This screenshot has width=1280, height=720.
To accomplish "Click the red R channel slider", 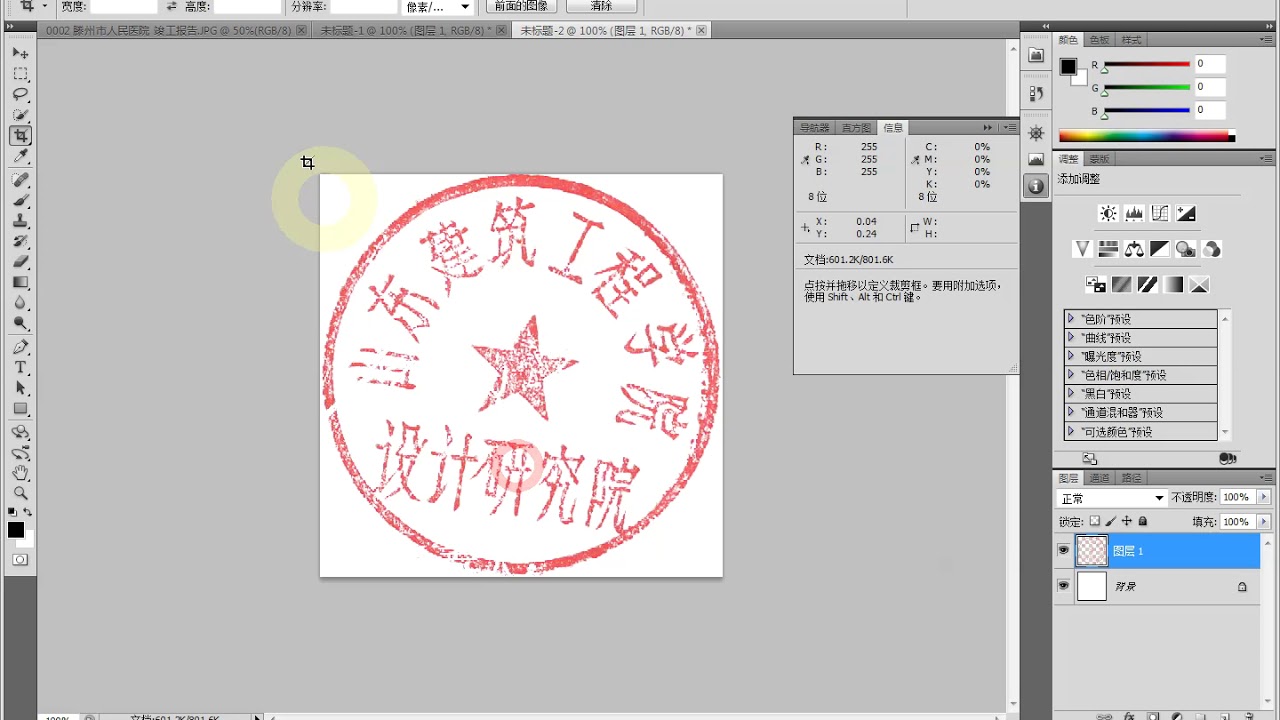I will click(x=1146, y=65).
